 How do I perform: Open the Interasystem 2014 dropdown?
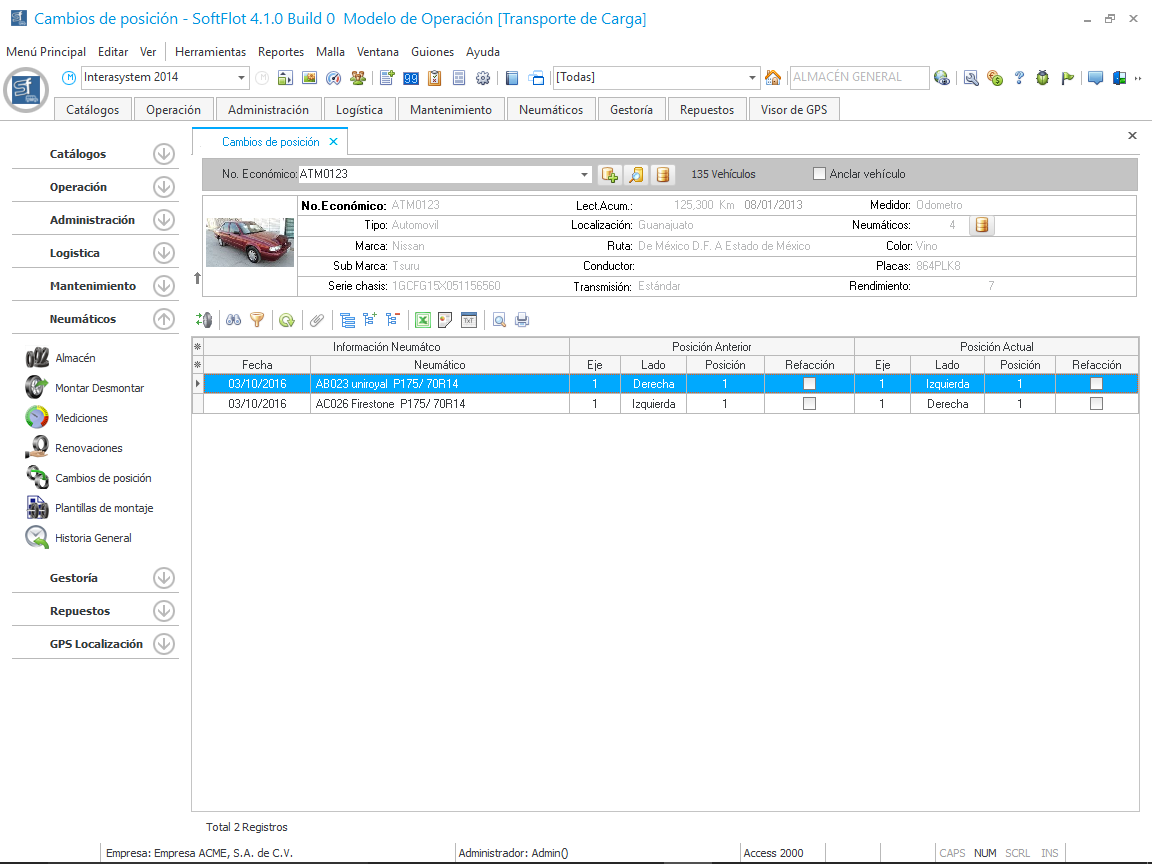click(242, 78)
